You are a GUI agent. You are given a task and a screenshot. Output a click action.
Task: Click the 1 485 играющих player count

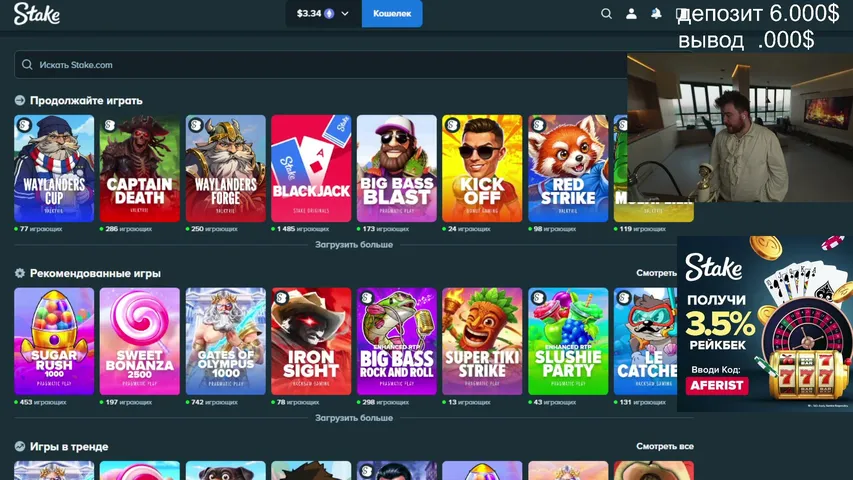(x=302, y=229)
